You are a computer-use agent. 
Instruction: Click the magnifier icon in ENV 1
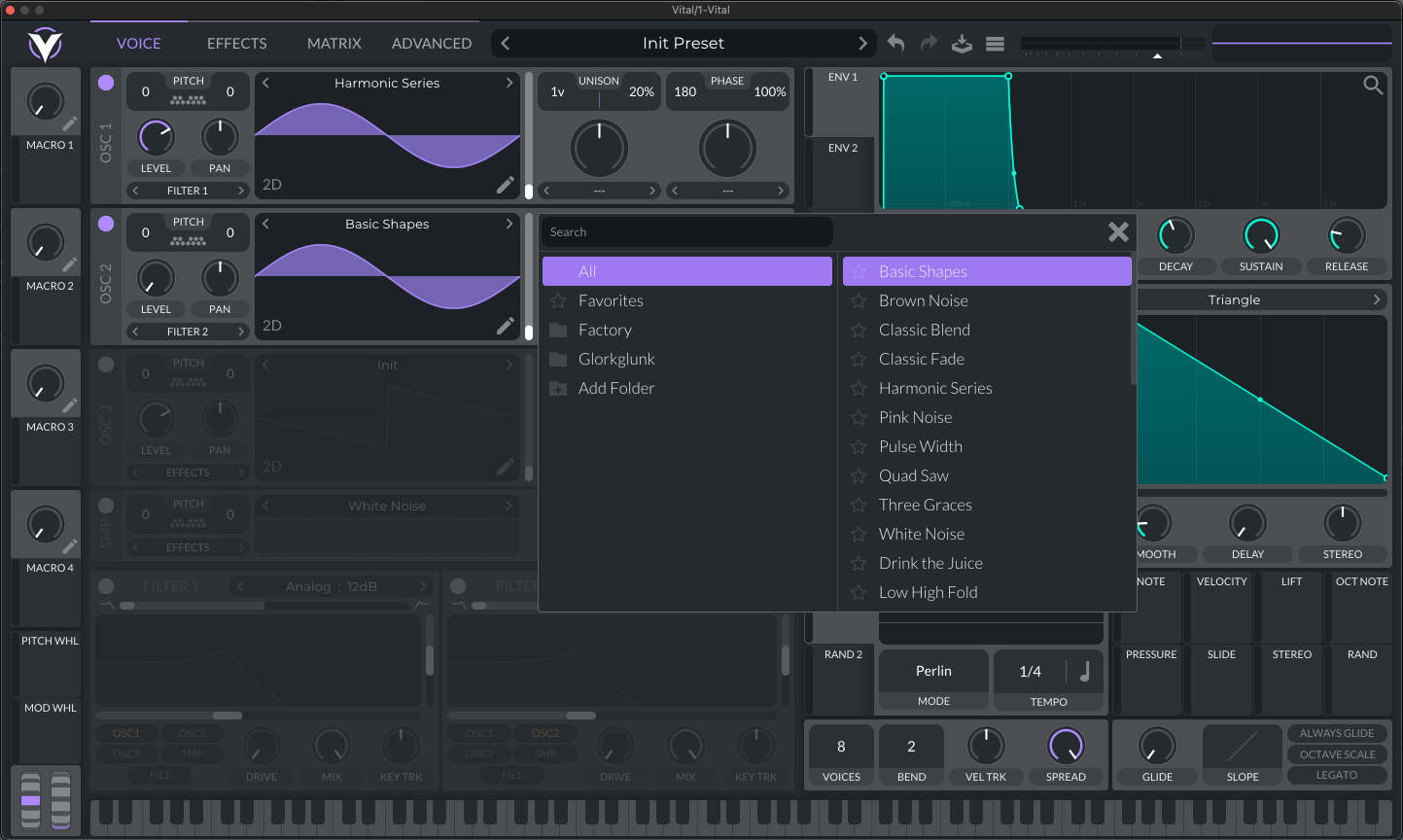point(1373,86)
